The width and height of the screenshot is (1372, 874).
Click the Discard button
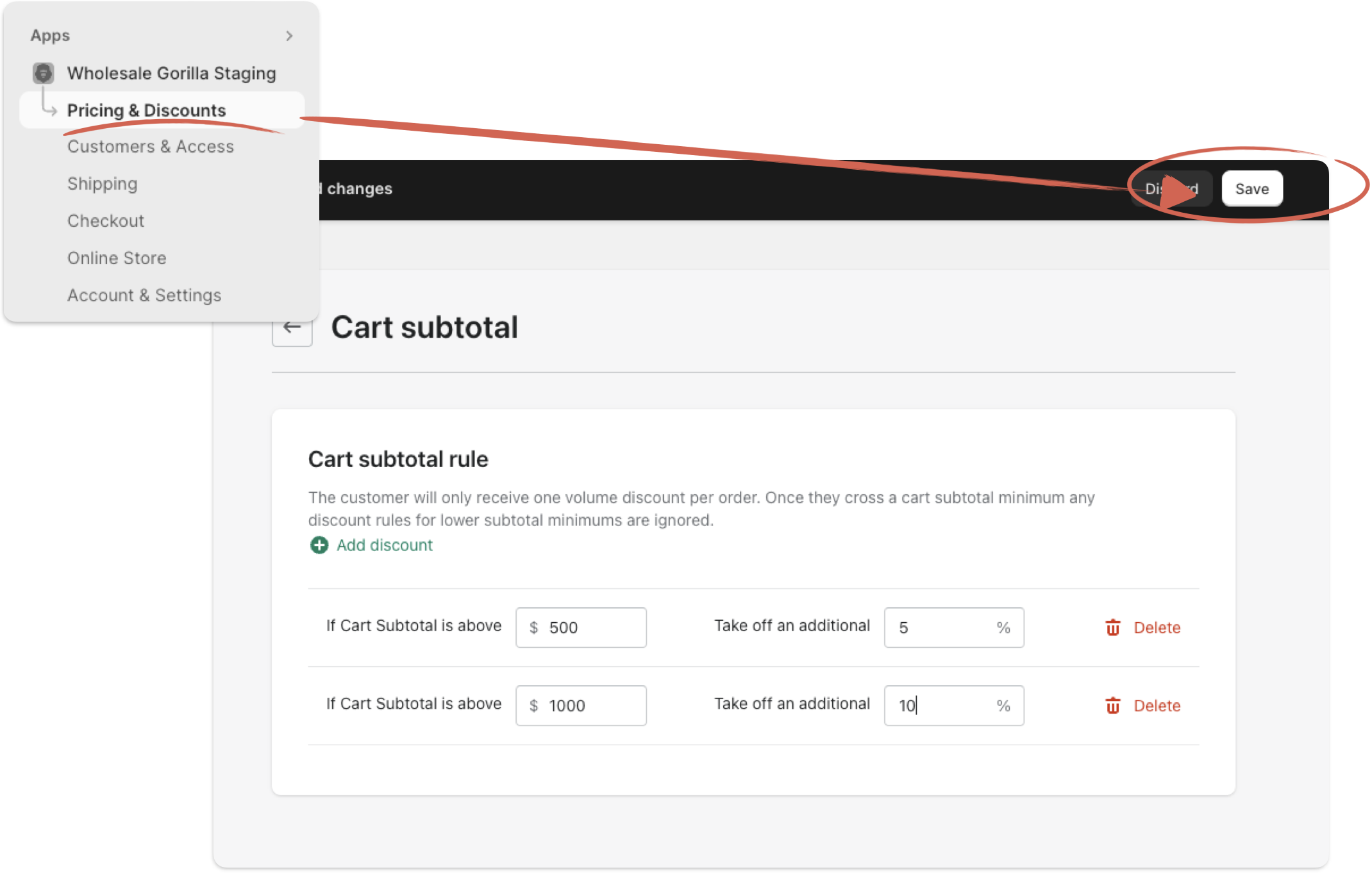pos(1171,189)
